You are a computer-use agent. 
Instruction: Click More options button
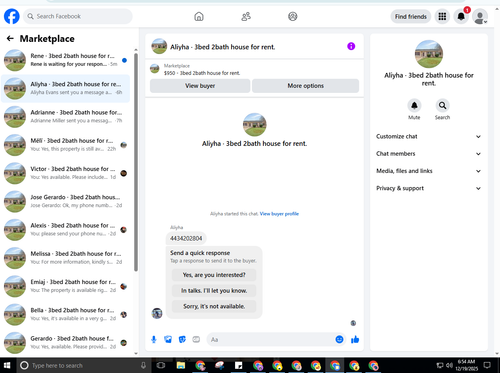pos(306,86)
